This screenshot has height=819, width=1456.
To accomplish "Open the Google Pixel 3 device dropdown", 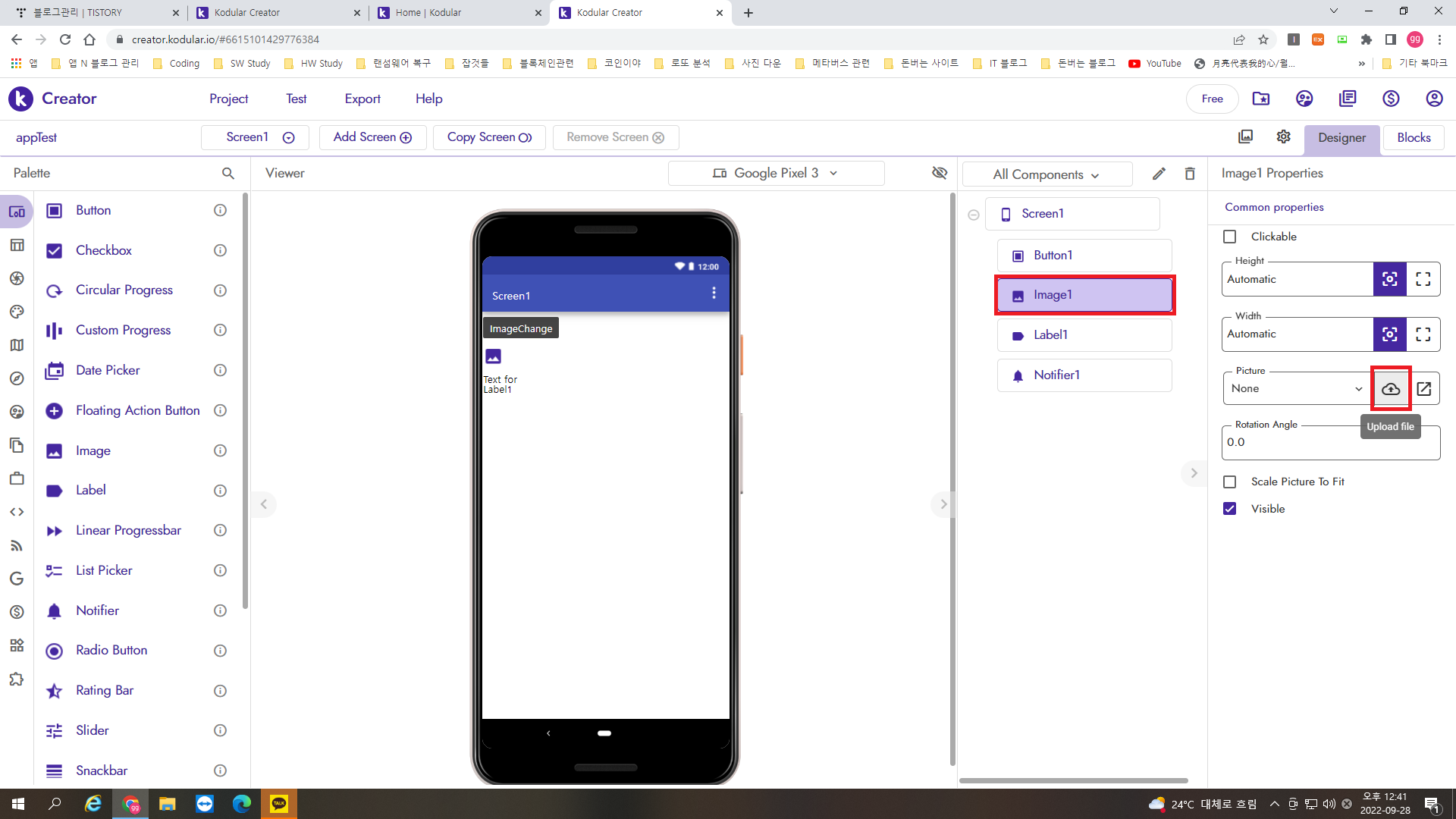I will point(776,173).
